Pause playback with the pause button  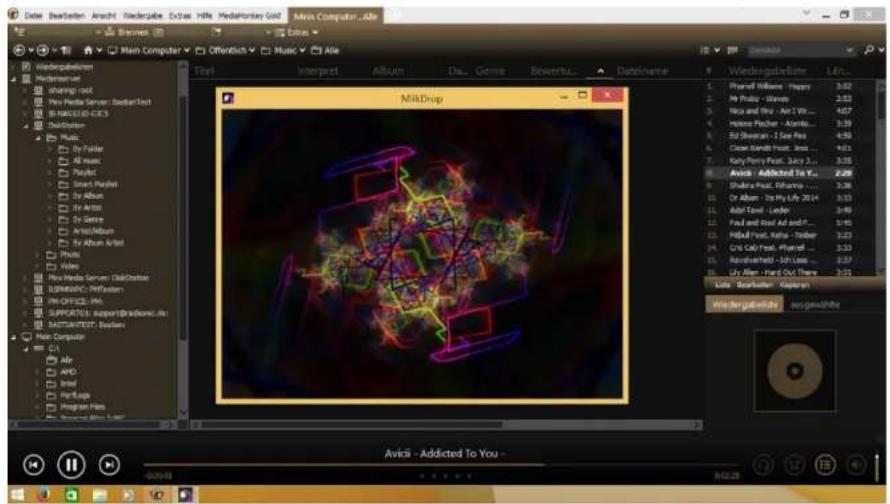coord(72,465)
